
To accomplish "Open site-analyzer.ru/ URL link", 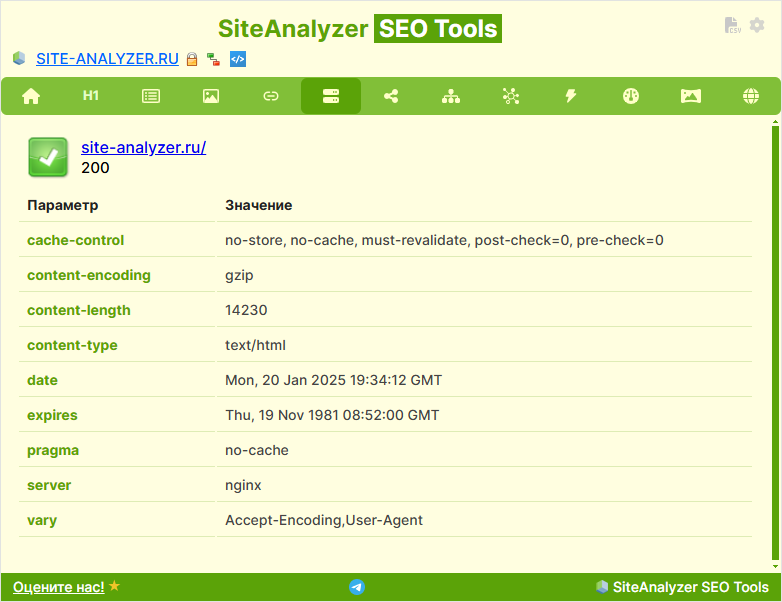I will (x=144, y=148).
